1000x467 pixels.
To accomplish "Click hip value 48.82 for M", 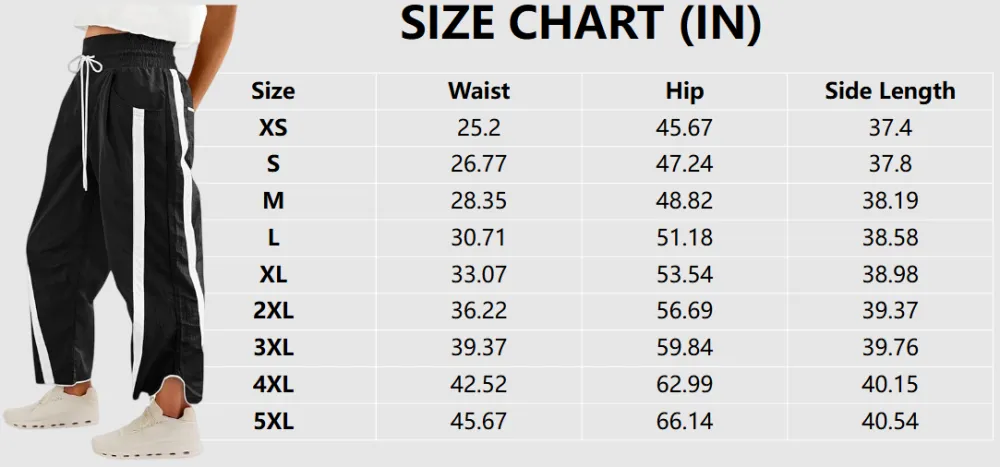I will point(685,201).
